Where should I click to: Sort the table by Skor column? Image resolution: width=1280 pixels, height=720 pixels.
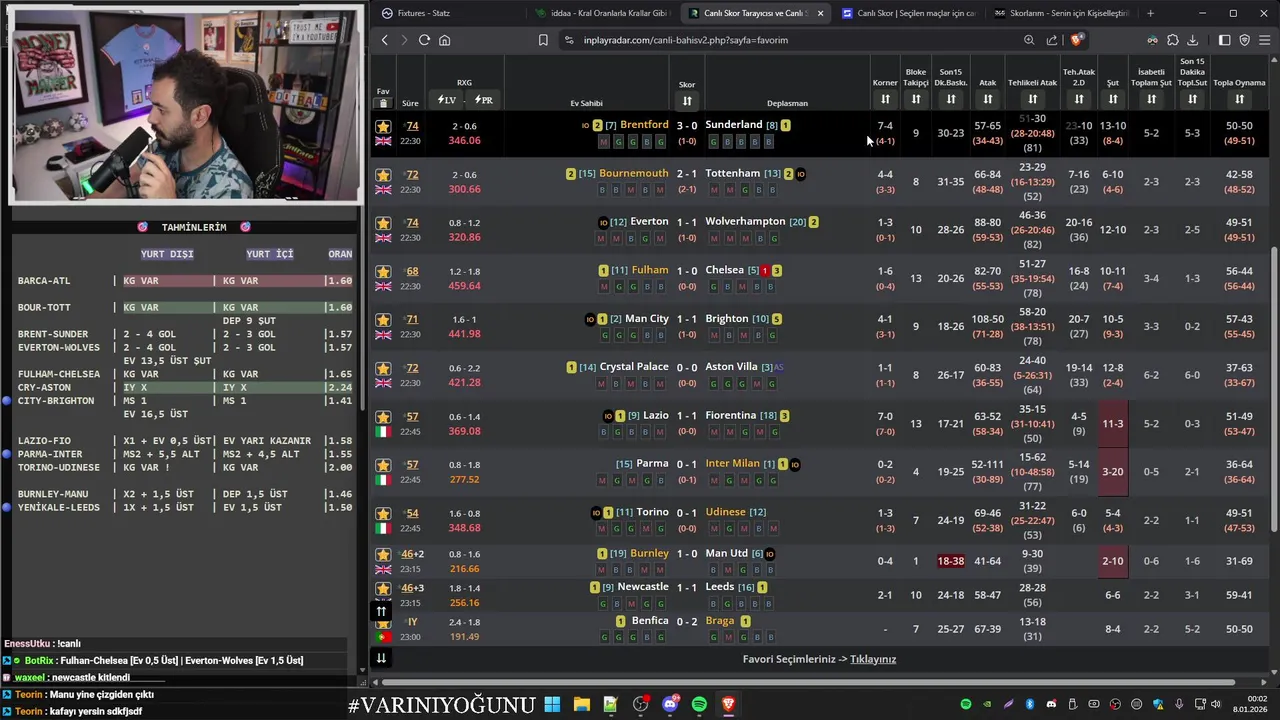point(687,101)
